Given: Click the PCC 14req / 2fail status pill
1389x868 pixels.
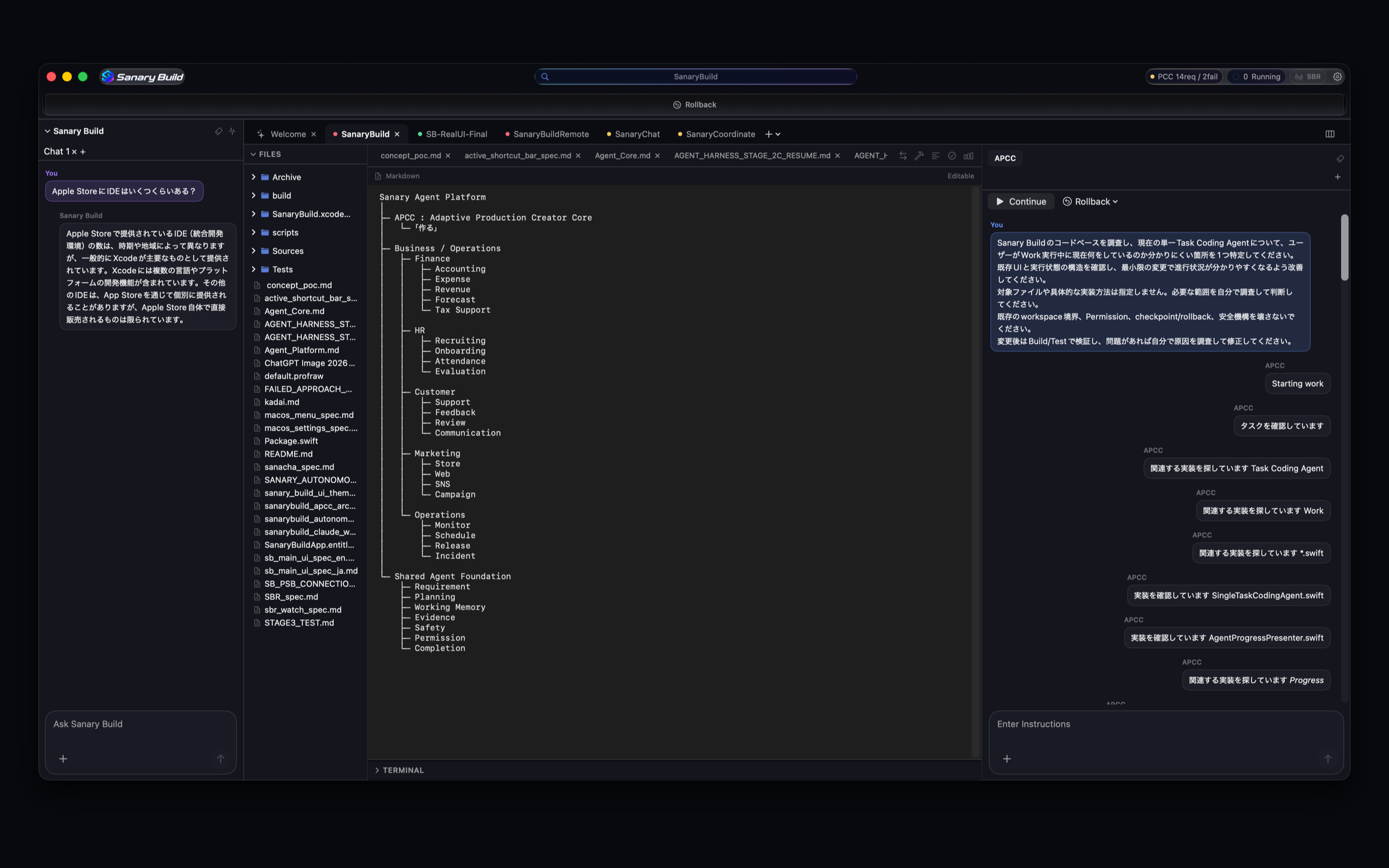Looking at the screenshot, I should click(x=1184, y=76).
